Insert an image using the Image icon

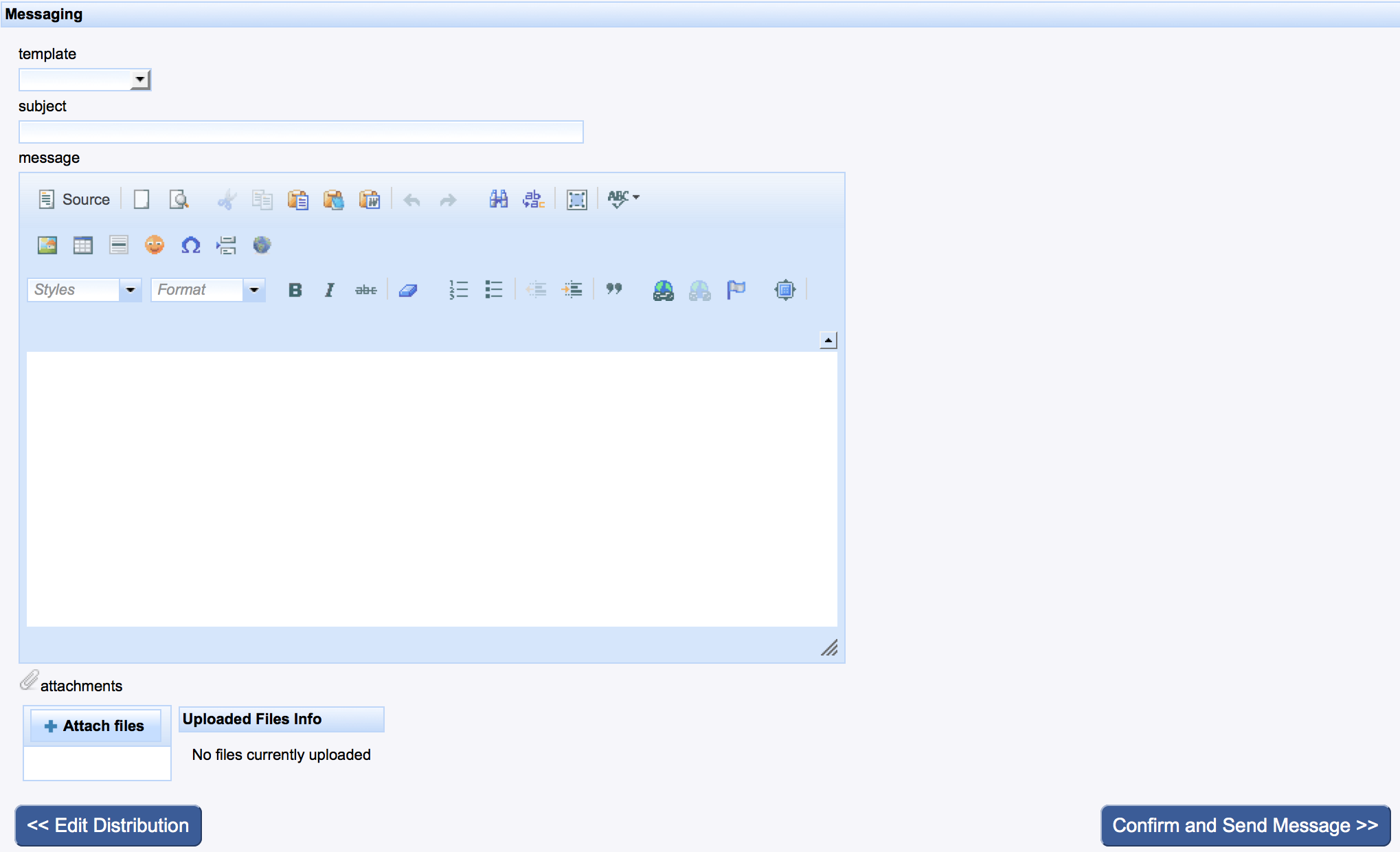coord(47,245)
